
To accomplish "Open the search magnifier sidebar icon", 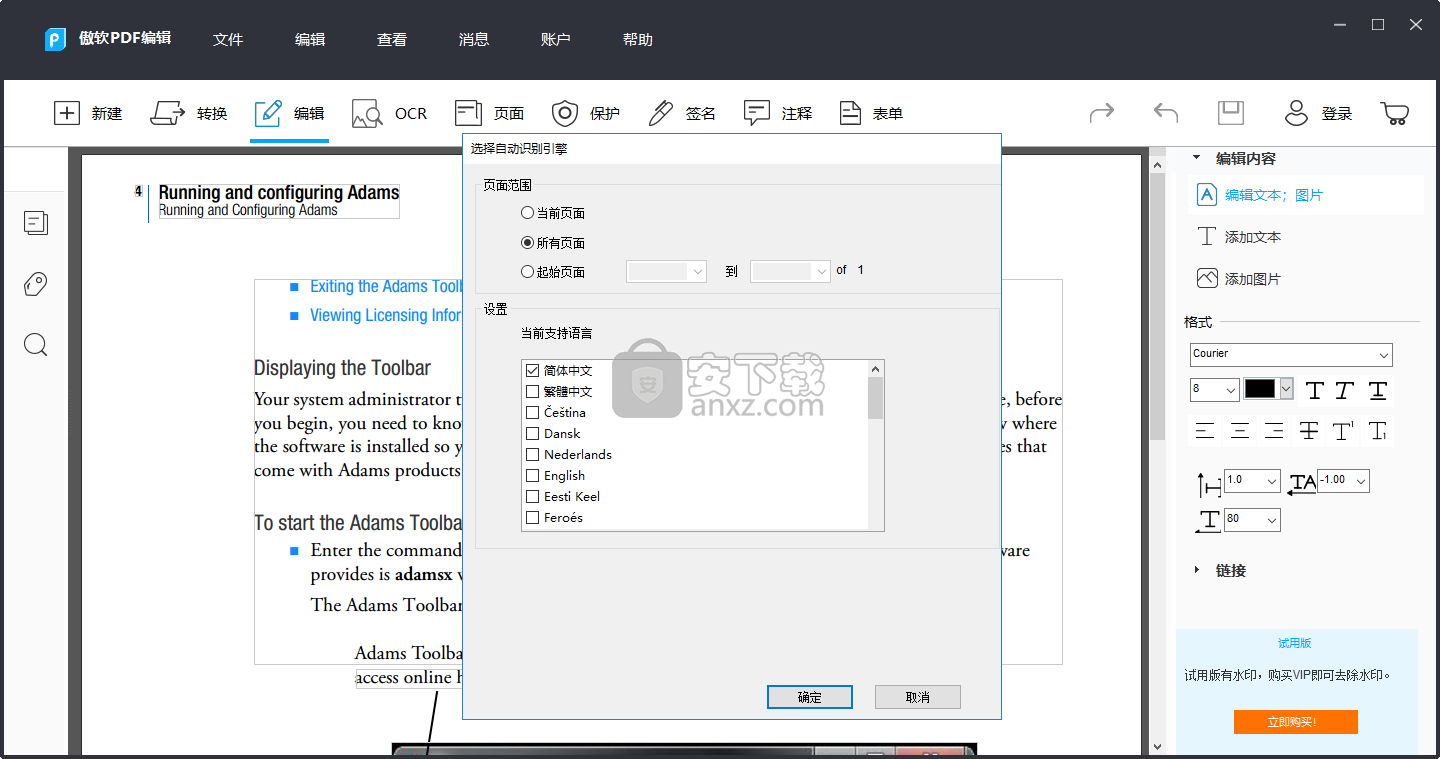I will (36, 345).
